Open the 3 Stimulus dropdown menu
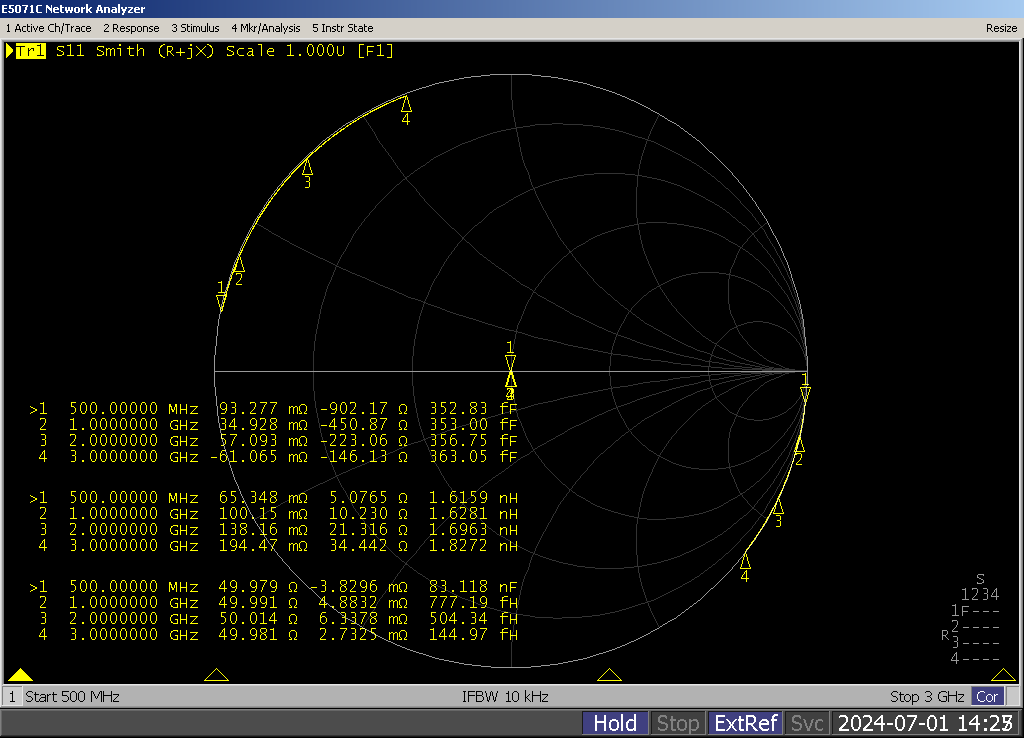This screenshot has width=1024, height=738. pyautogui.click(x=195, y=28)
